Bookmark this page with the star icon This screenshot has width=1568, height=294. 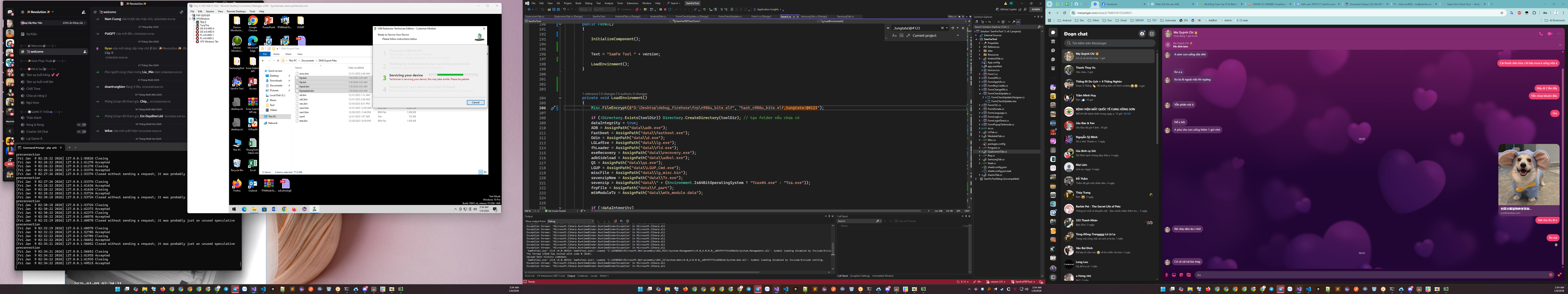coord(1502,13)
